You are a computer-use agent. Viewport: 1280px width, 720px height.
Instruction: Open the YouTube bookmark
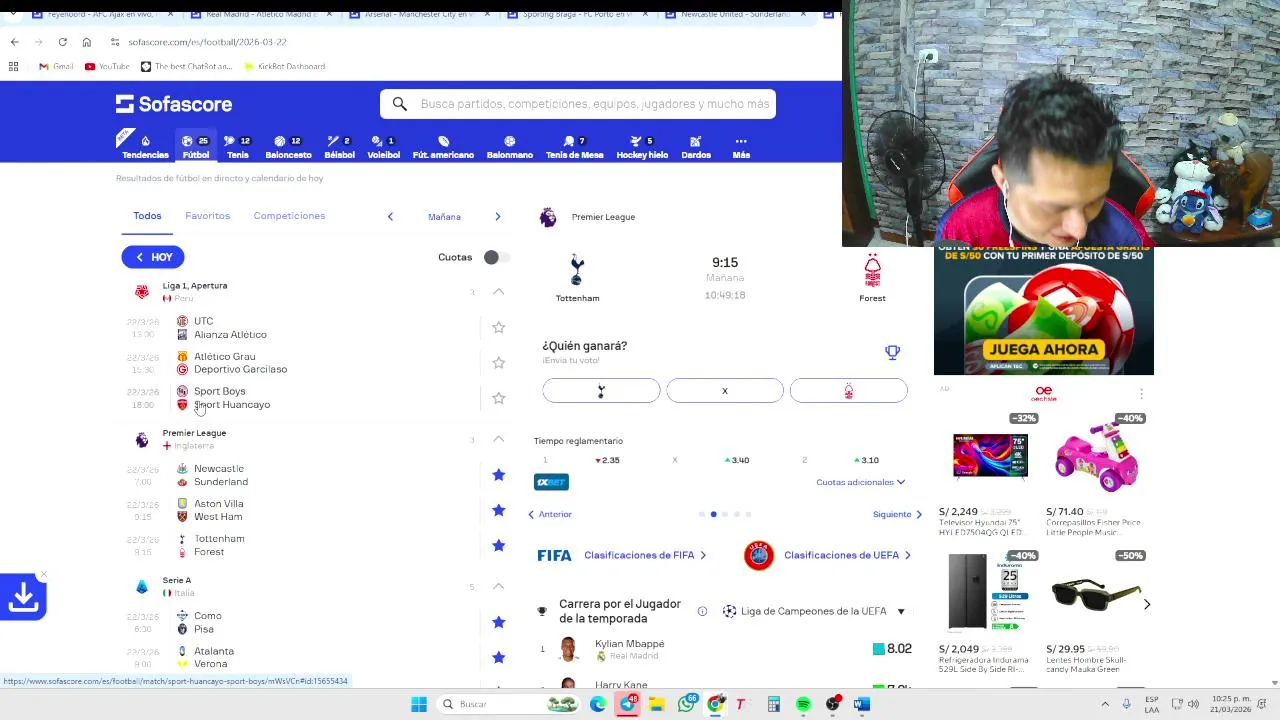tap(107, 66)
